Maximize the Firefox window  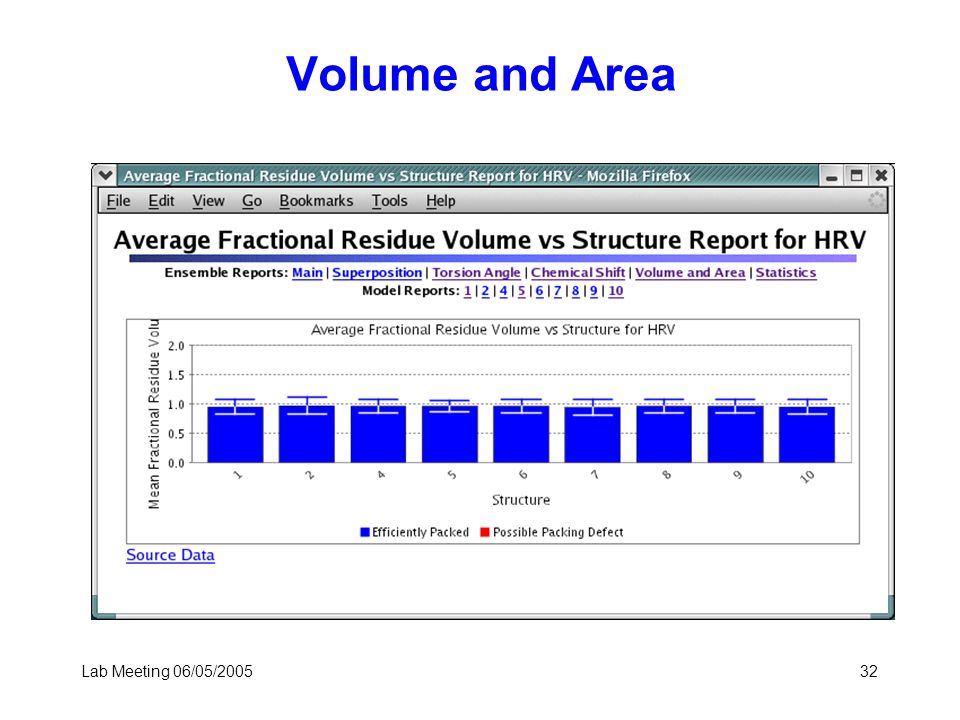856,176
